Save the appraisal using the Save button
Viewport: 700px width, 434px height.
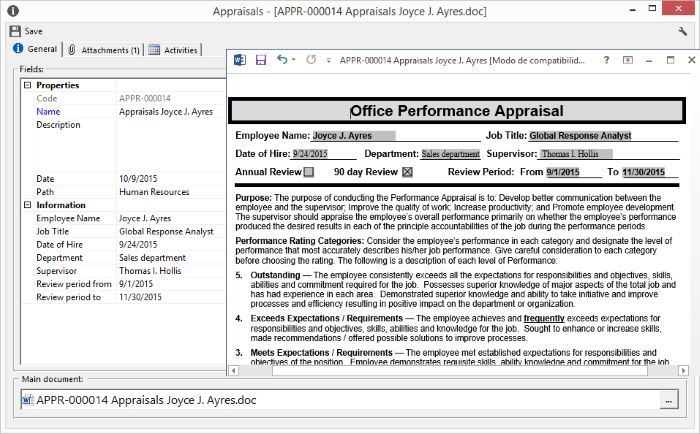(26, 31)
